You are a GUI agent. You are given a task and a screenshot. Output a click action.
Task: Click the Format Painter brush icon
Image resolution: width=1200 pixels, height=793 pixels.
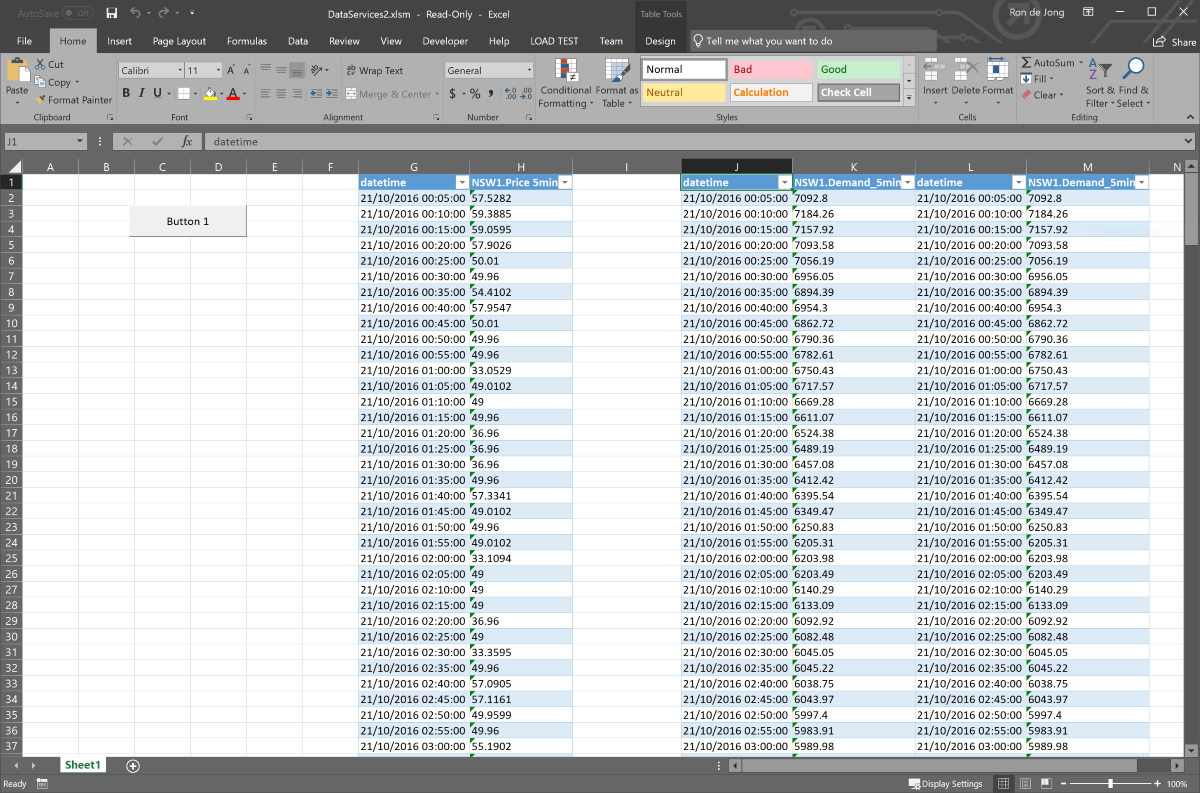(41, 100)
